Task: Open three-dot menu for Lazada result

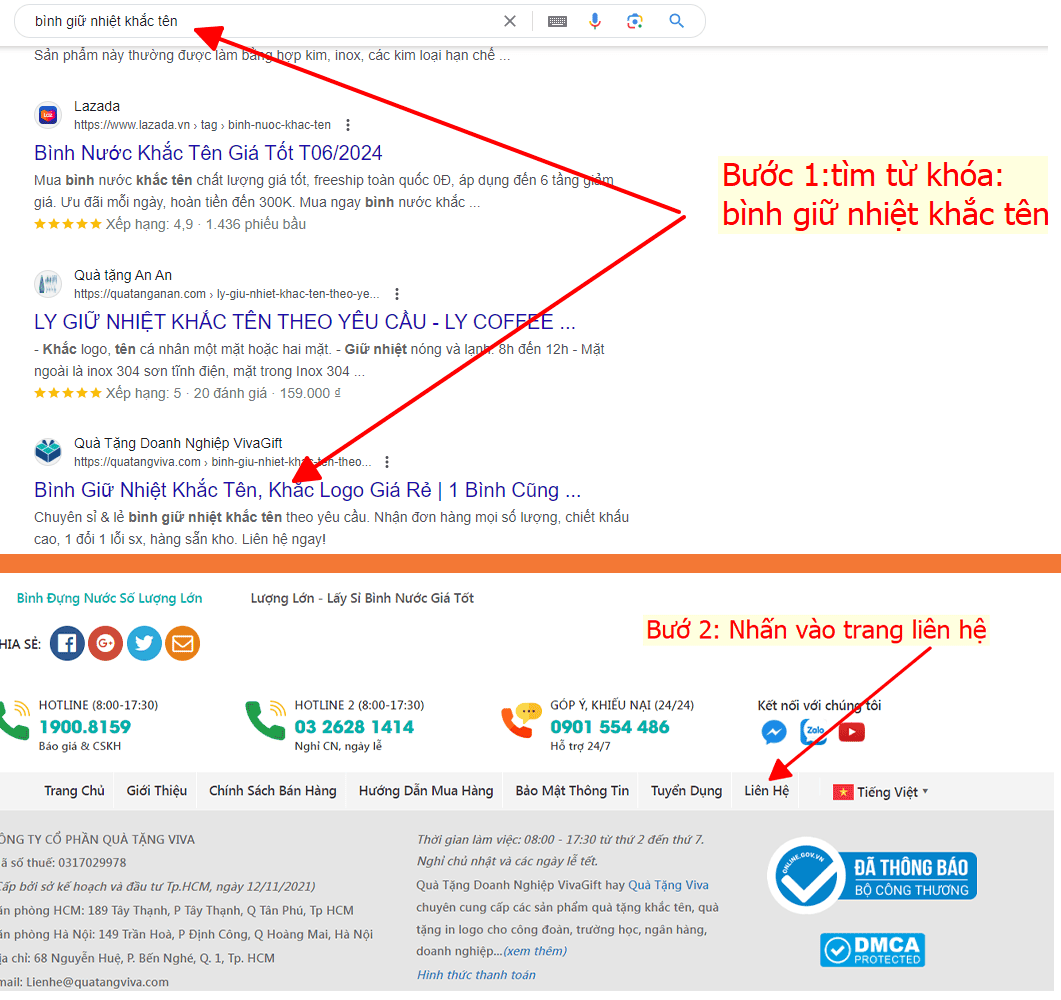Action: [348, 125]
